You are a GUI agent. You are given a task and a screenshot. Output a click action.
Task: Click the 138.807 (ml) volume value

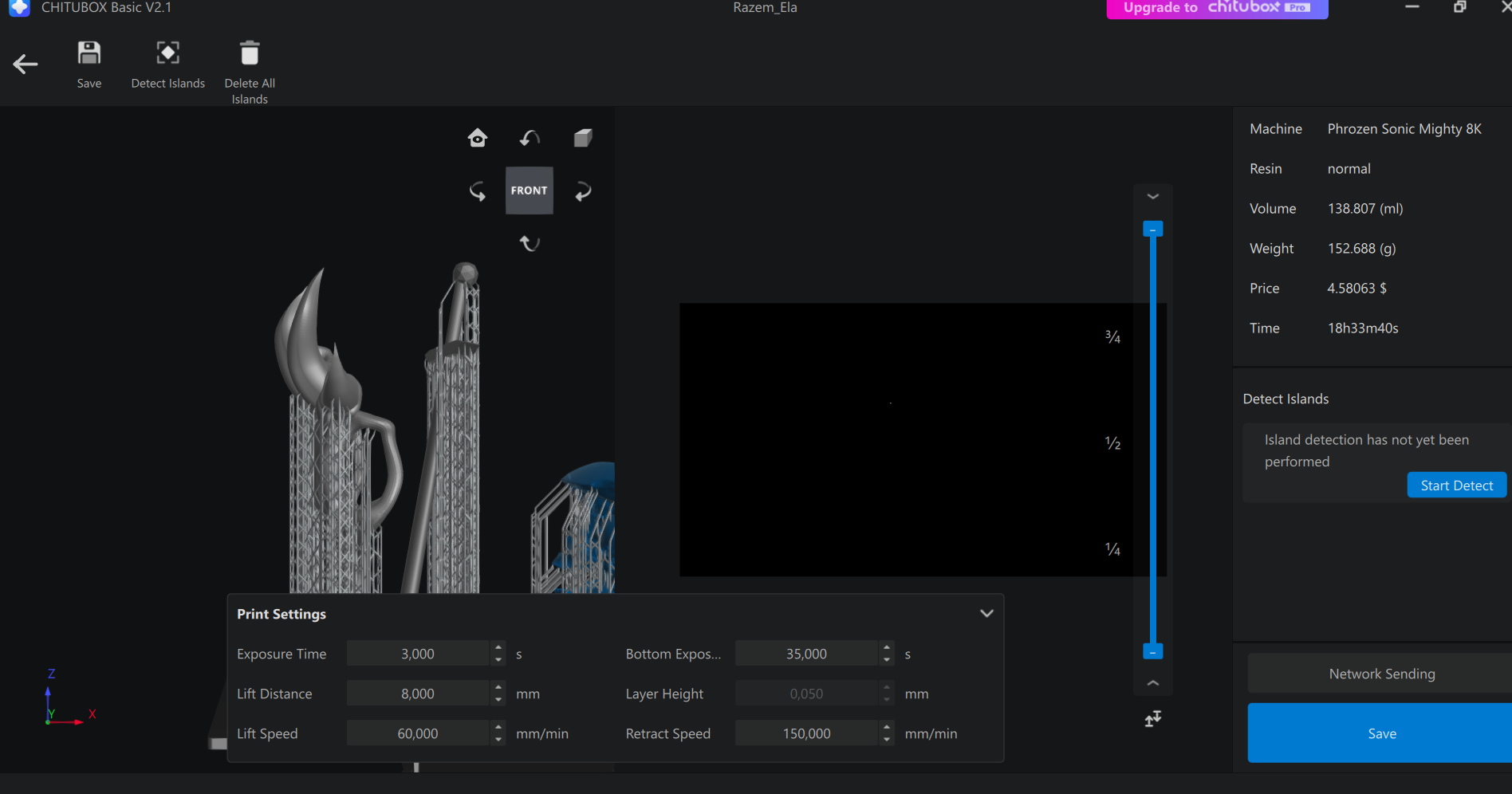point(1365,209)
